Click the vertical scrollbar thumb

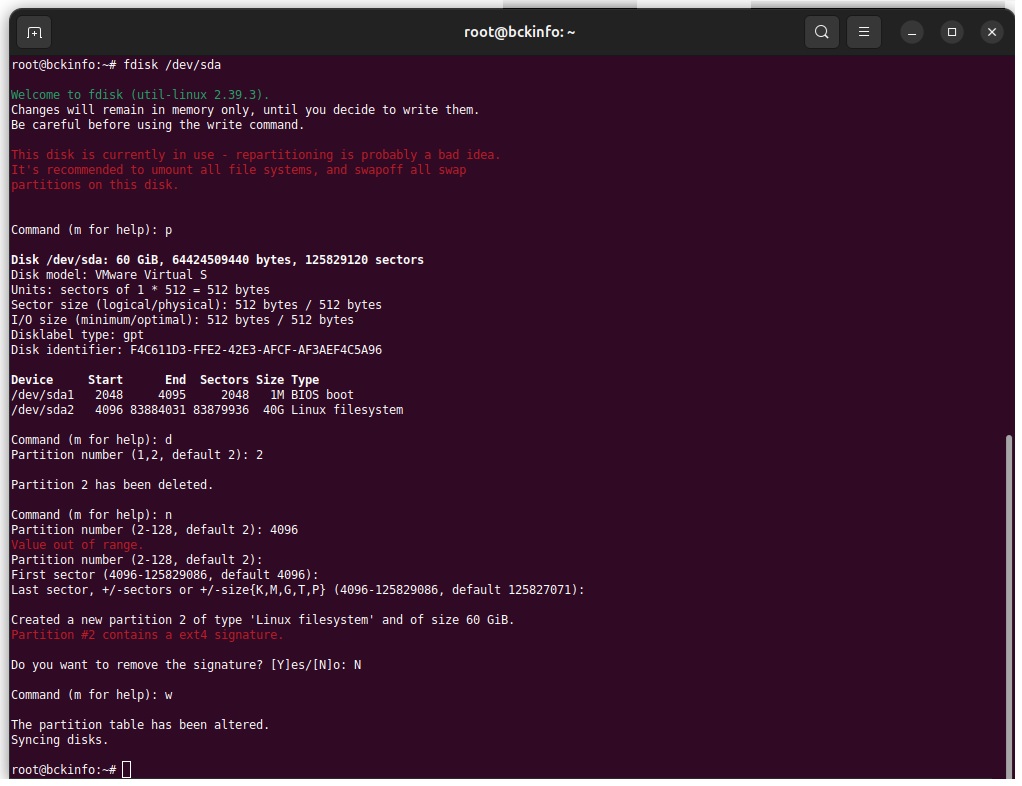click(x=1009, y=606)
